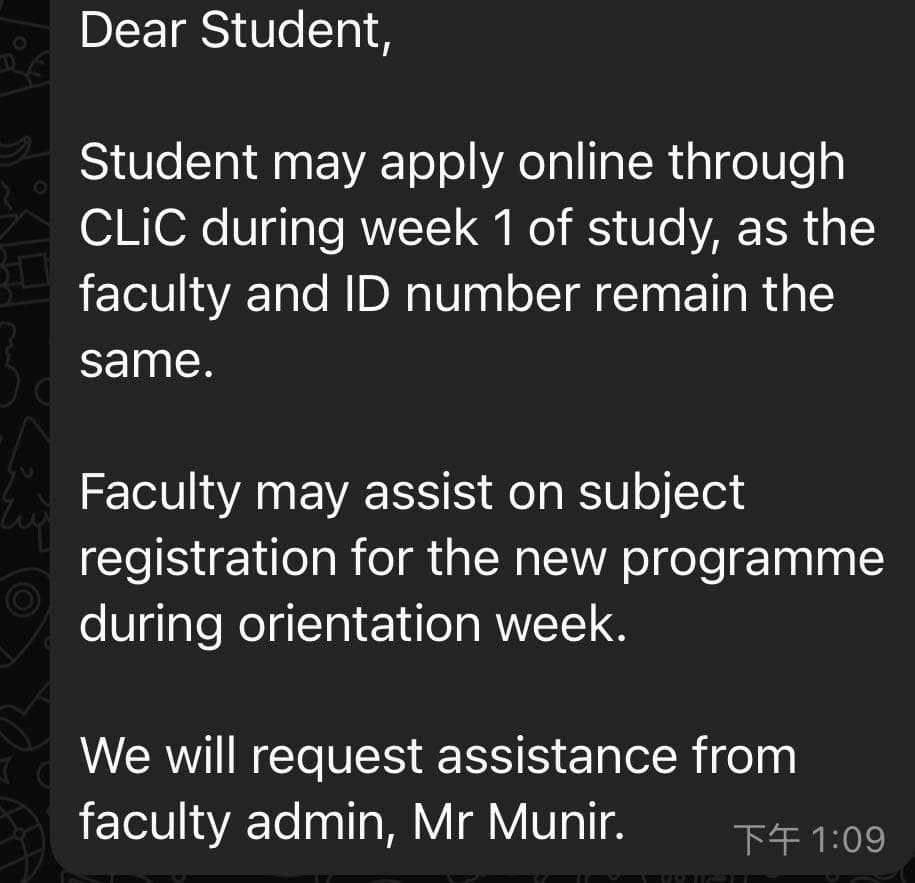
Task: Tap the "Dear Student," greeting line
Action: pyautogui.click(x=236, y=32)
